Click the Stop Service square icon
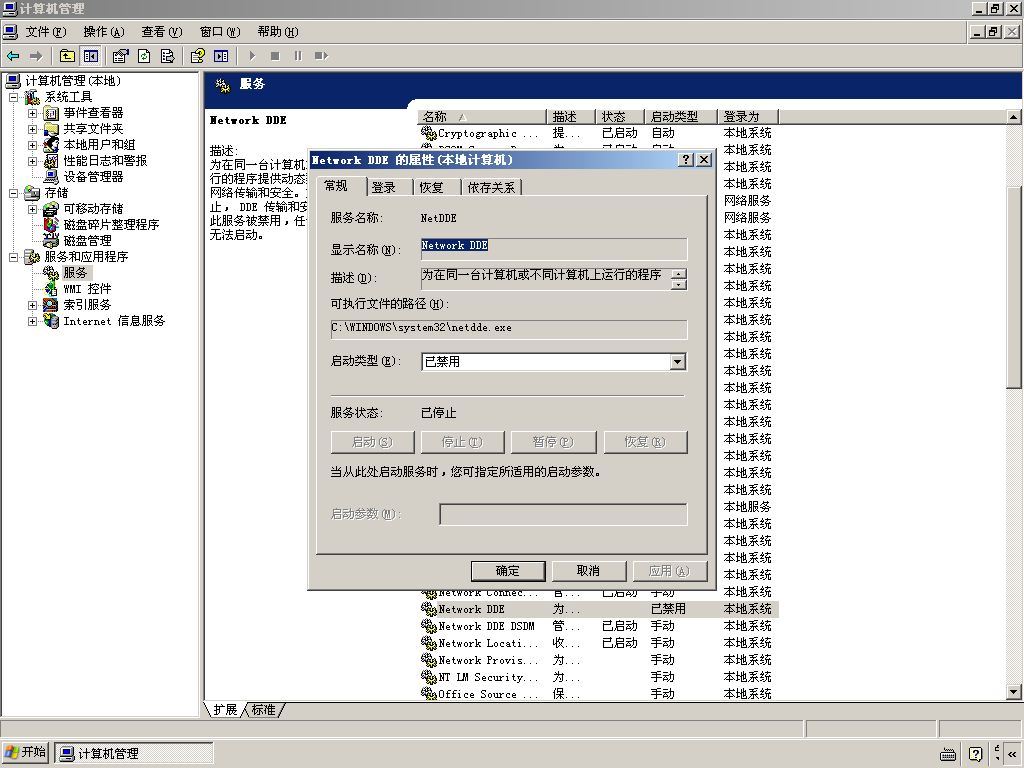1024x768 pixels. coord(275,56)
